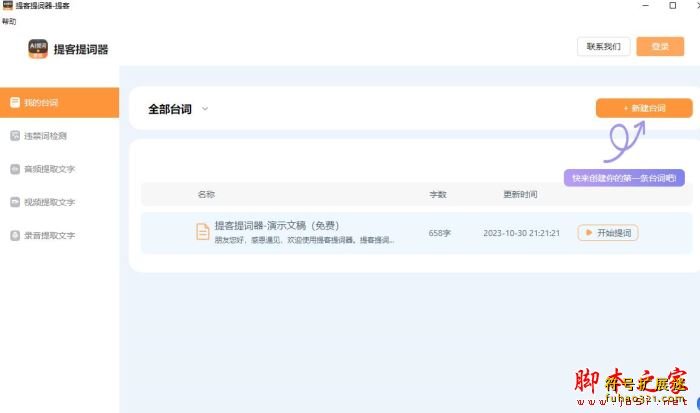700x413 pixels.
Task: Click the 更新时间 column header
Action: 520,194
